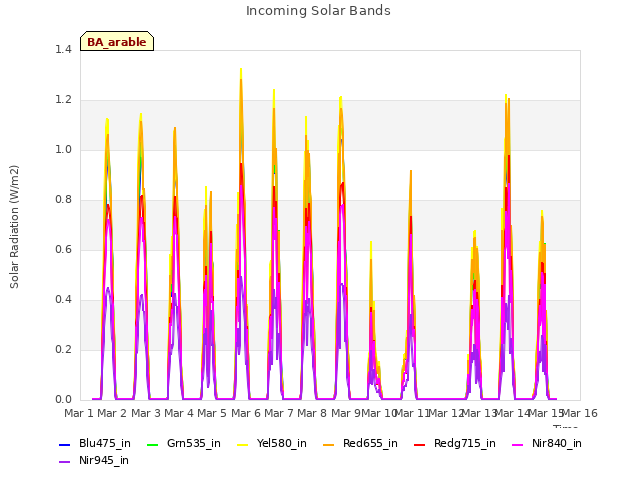Click the Red655_in orange legend swatch
Screen dimensions: 640x480
[329, 444]
